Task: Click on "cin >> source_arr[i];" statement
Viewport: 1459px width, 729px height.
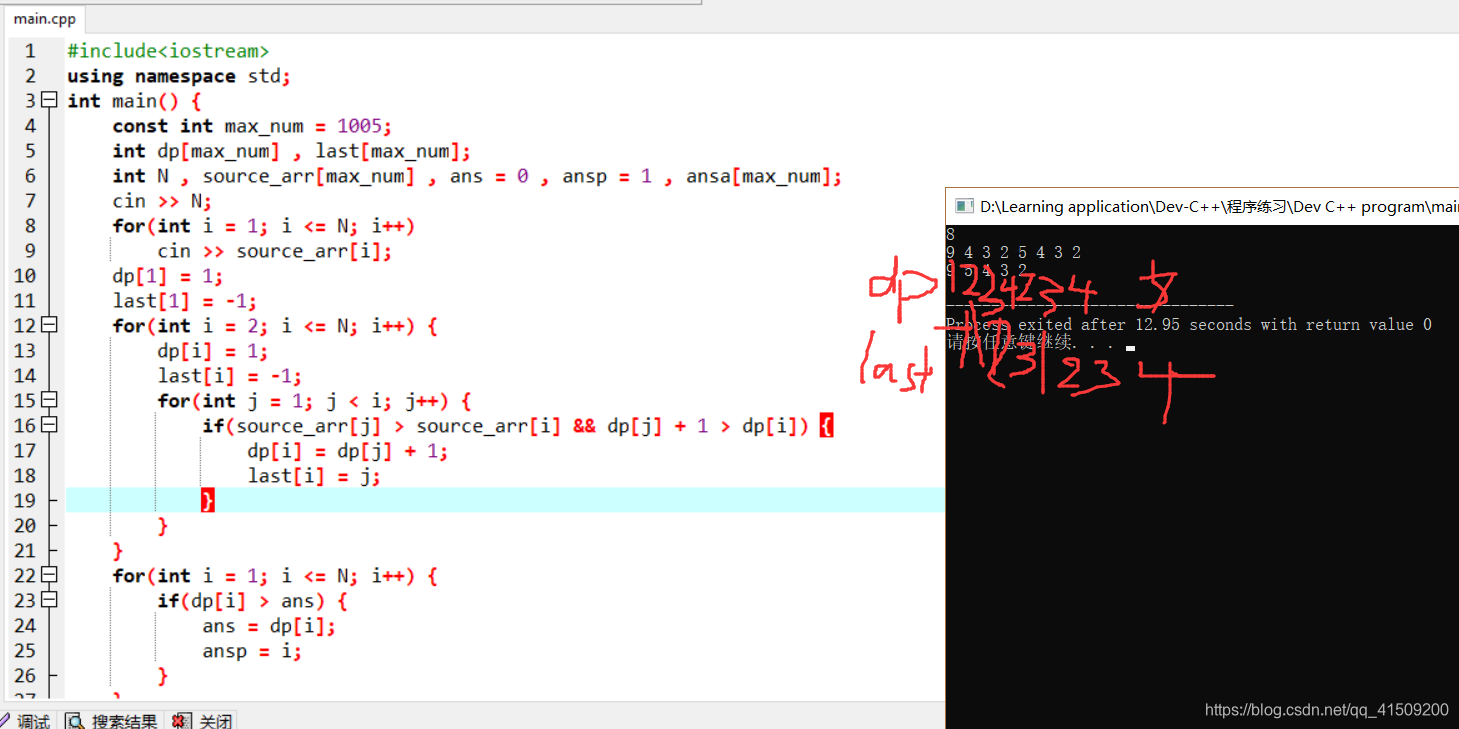Action: [x=275, y=251]
